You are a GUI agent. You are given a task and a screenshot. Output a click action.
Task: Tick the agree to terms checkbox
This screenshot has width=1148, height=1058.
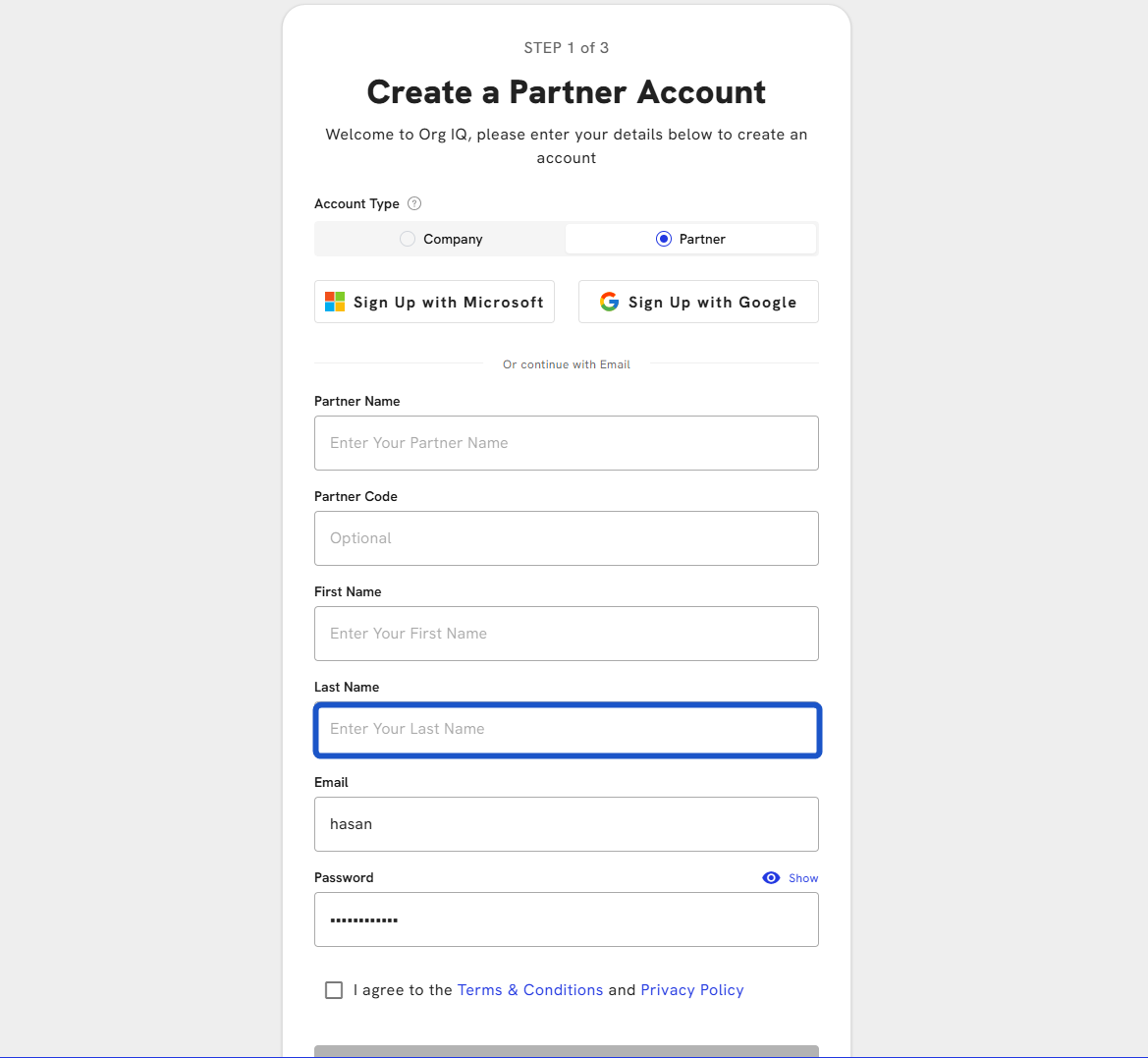tap(334, 990)
